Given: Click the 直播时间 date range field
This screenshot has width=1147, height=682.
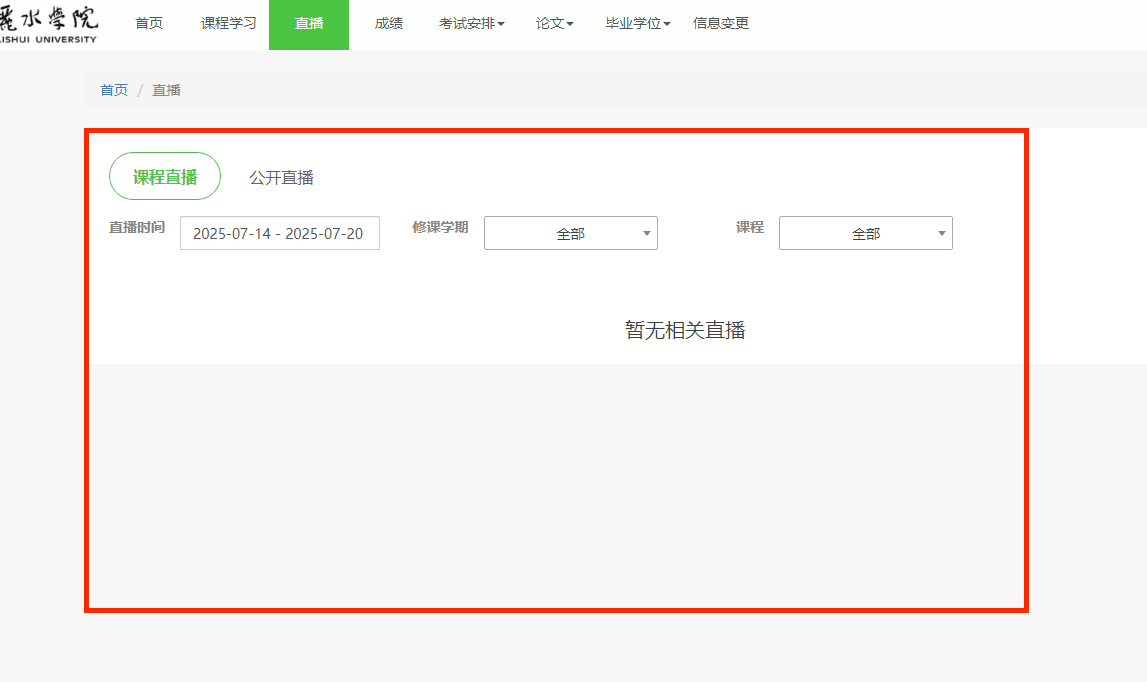Looking at the screenshot, I should click(279, 234).
